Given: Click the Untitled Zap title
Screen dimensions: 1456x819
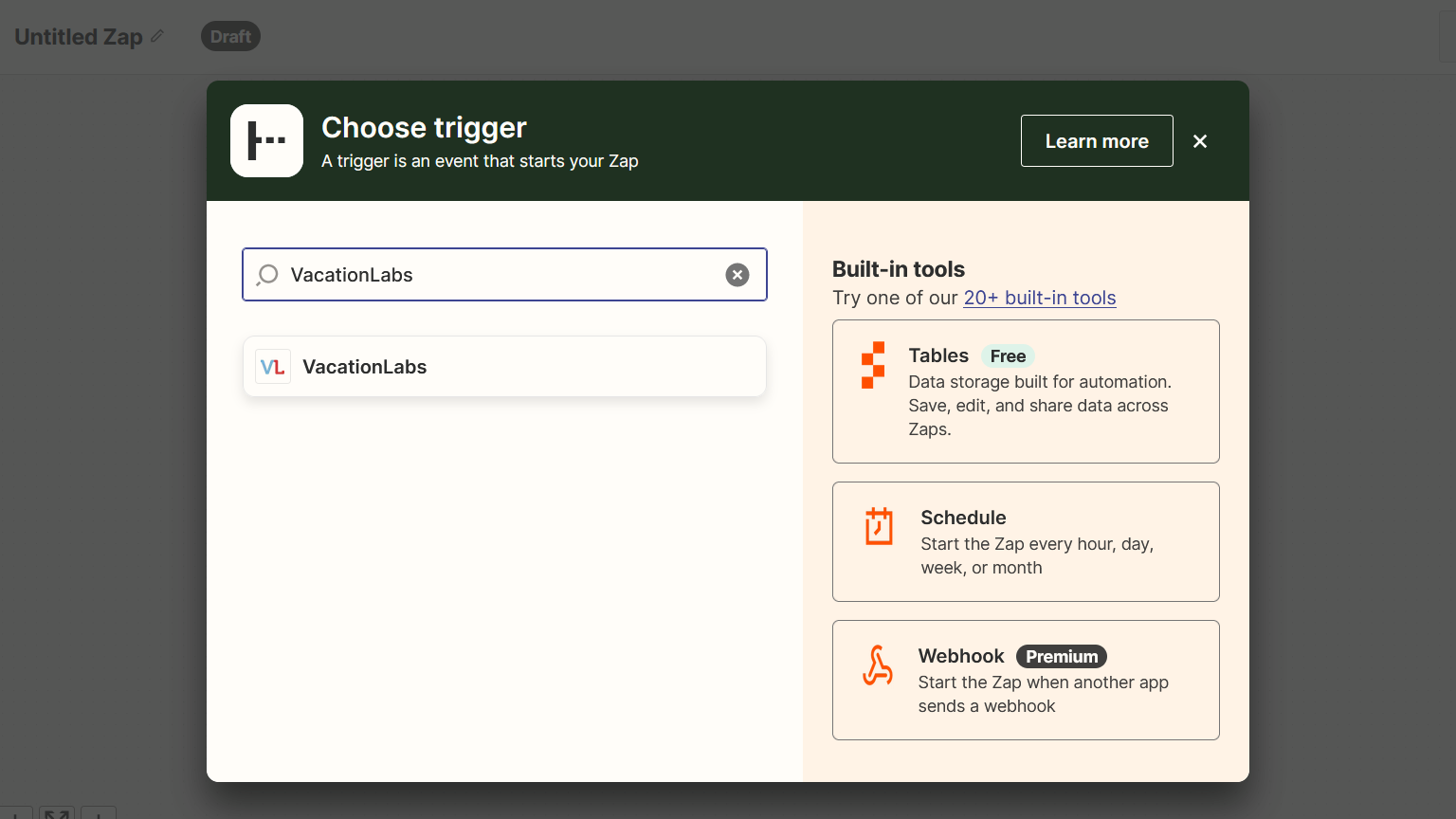Looking at the screenshot, I should 79,37.
